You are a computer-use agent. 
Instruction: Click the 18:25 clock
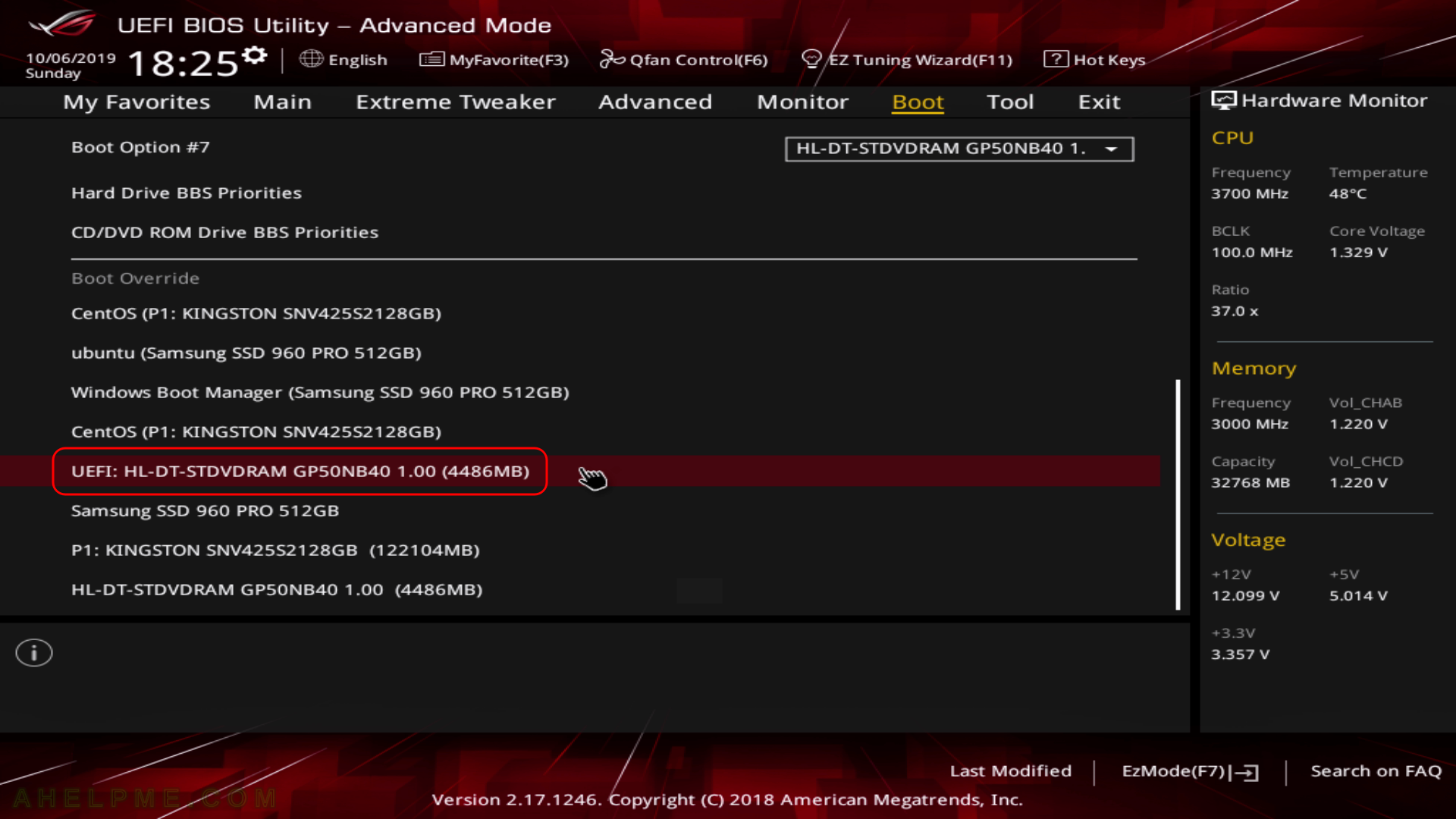point(183,63)
